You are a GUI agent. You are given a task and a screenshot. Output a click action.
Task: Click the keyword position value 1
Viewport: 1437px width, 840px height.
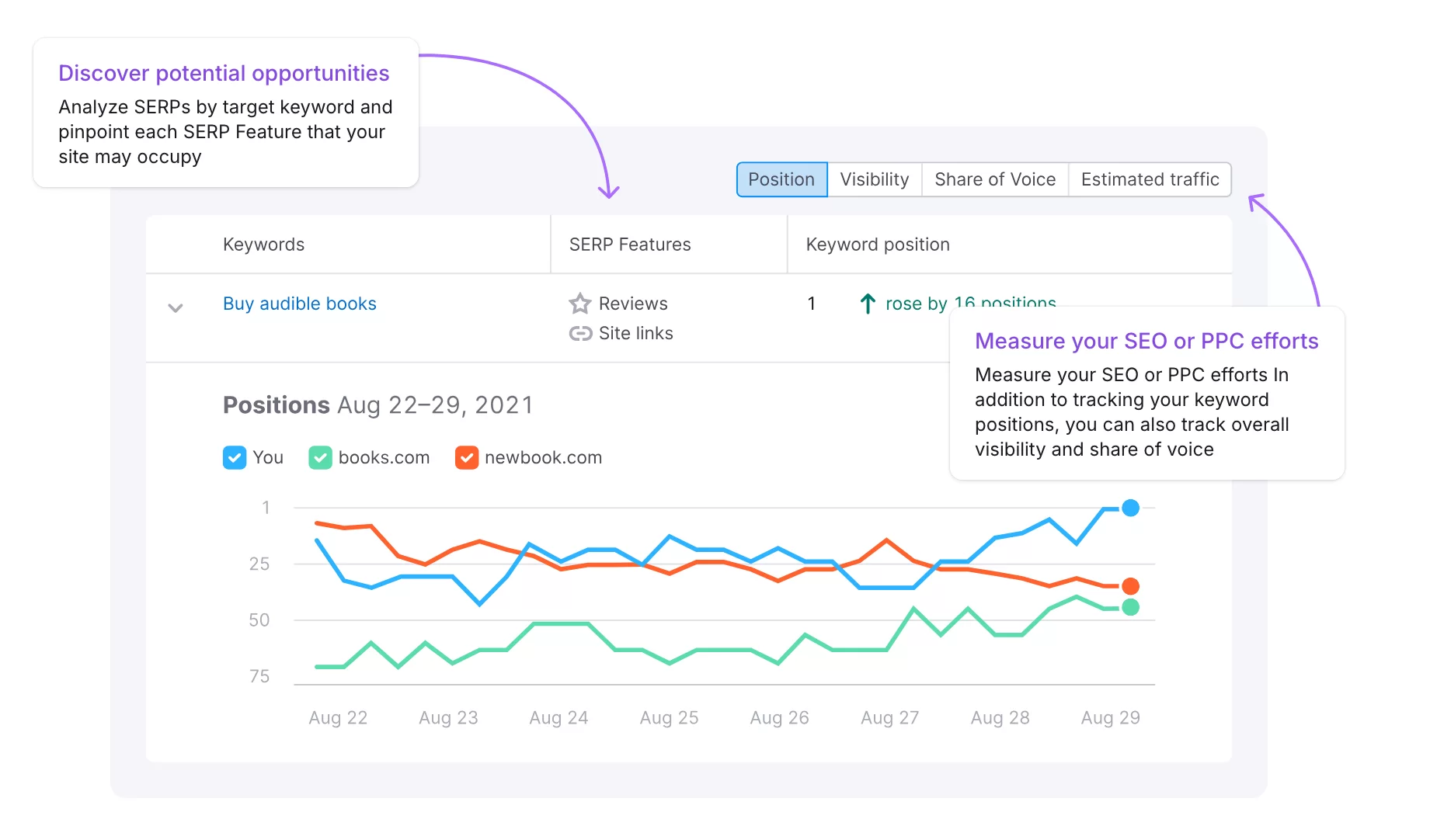click(x=812, y=304)
